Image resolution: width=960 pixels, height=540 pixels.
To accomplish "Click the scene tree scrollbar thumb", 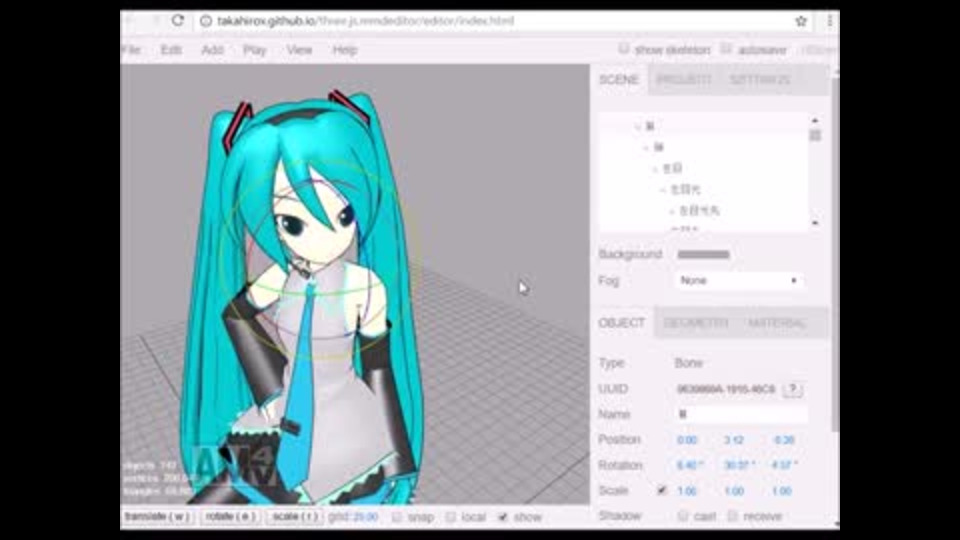I will tap(815, 135).
